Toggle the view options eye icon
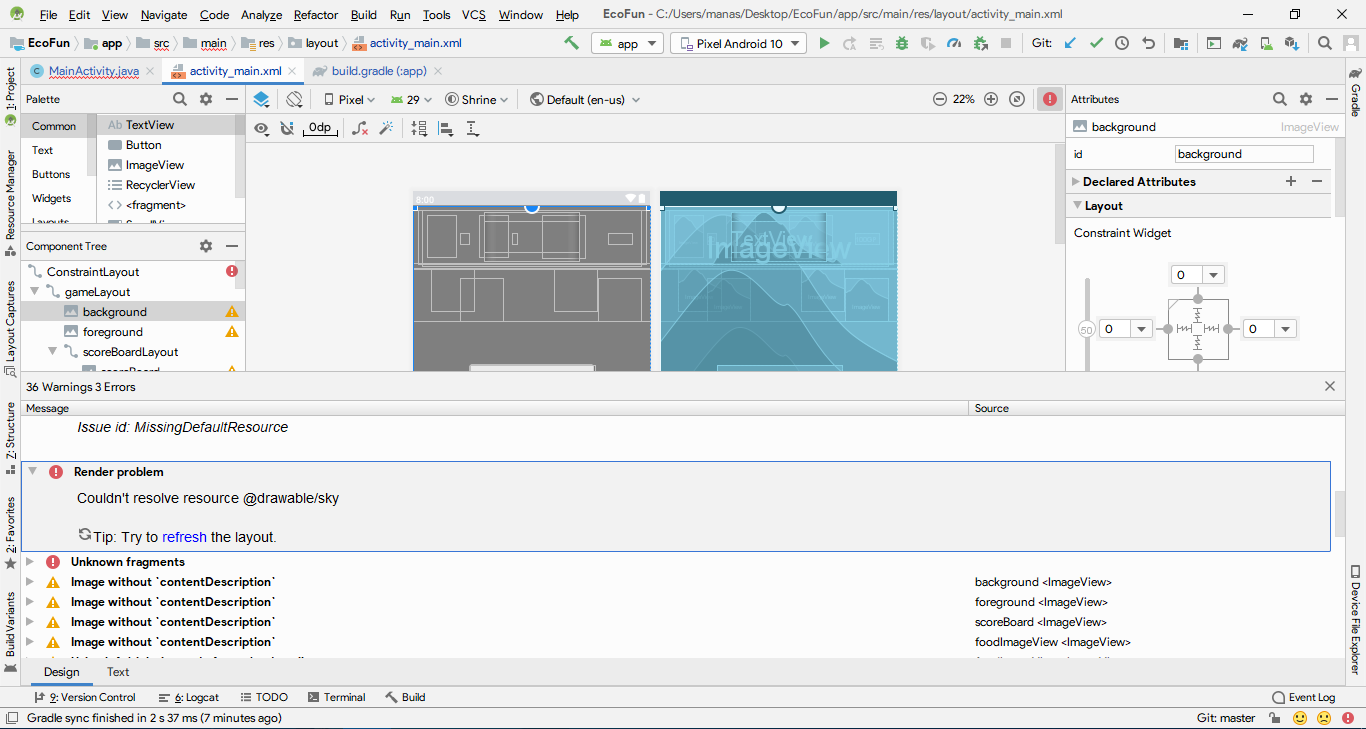Viewport: 1366px width, 729px height. (261, 128)
